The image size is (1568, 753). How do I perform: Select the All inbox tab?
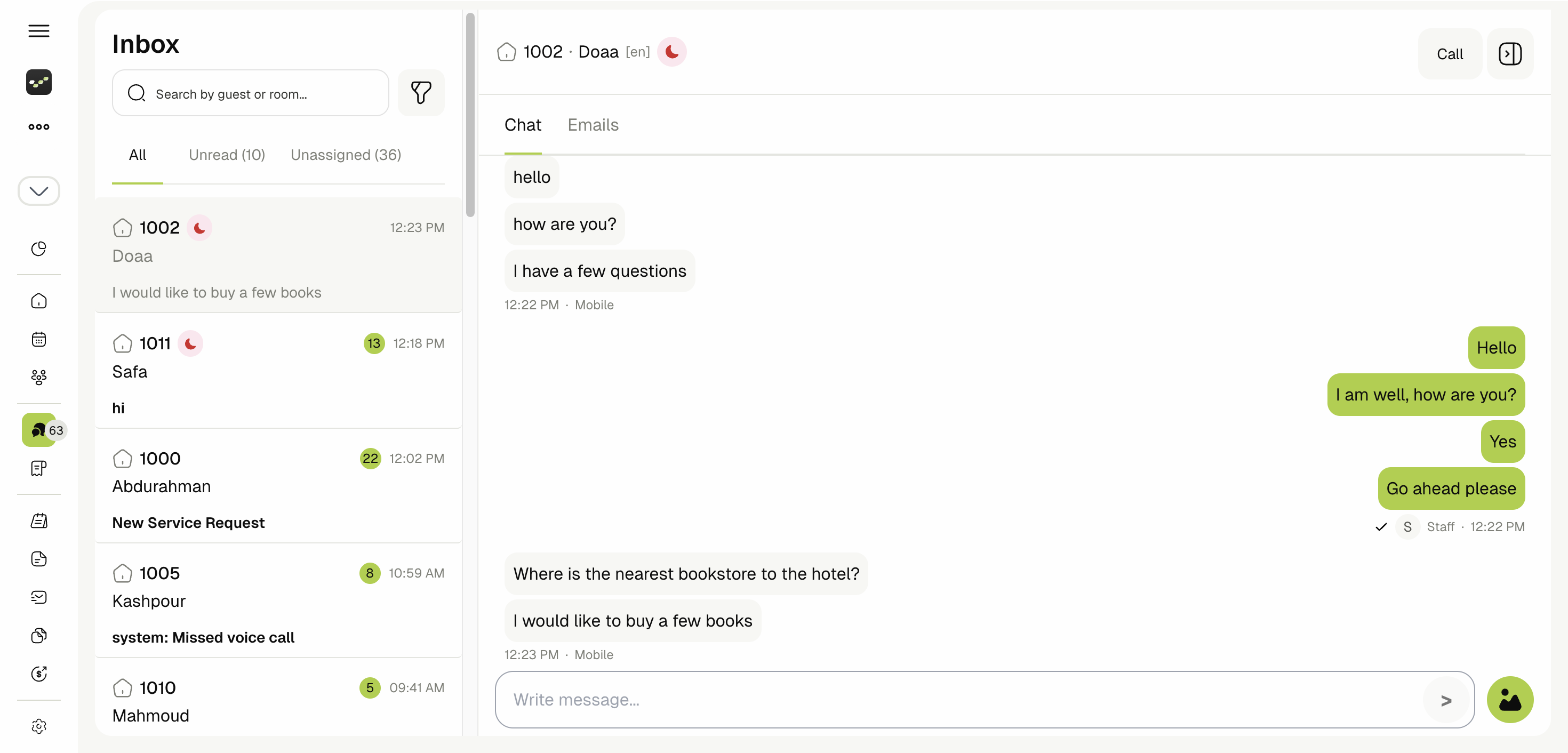tap(138, 155)
